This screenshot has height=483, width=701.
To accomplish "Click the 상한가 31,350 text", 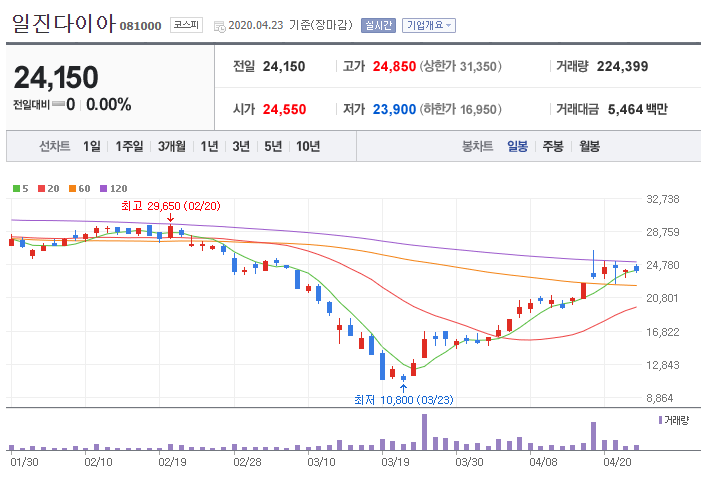I will [460, 67].
